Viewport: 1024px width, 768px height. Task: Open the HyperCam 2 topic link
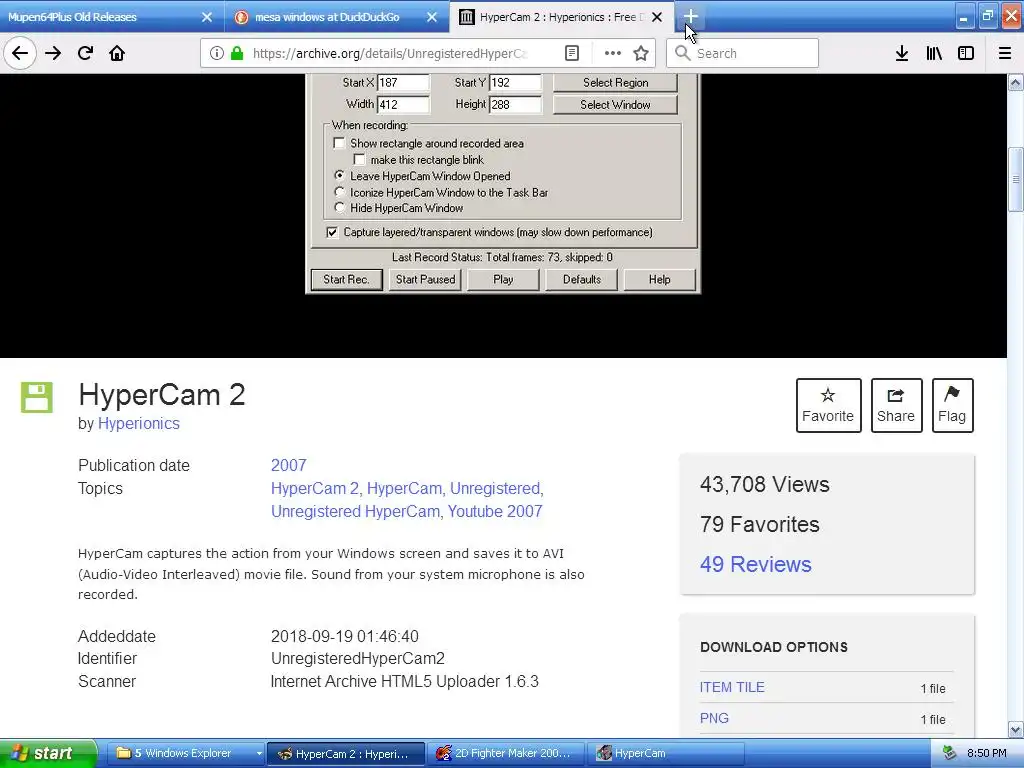click(315, 488)
